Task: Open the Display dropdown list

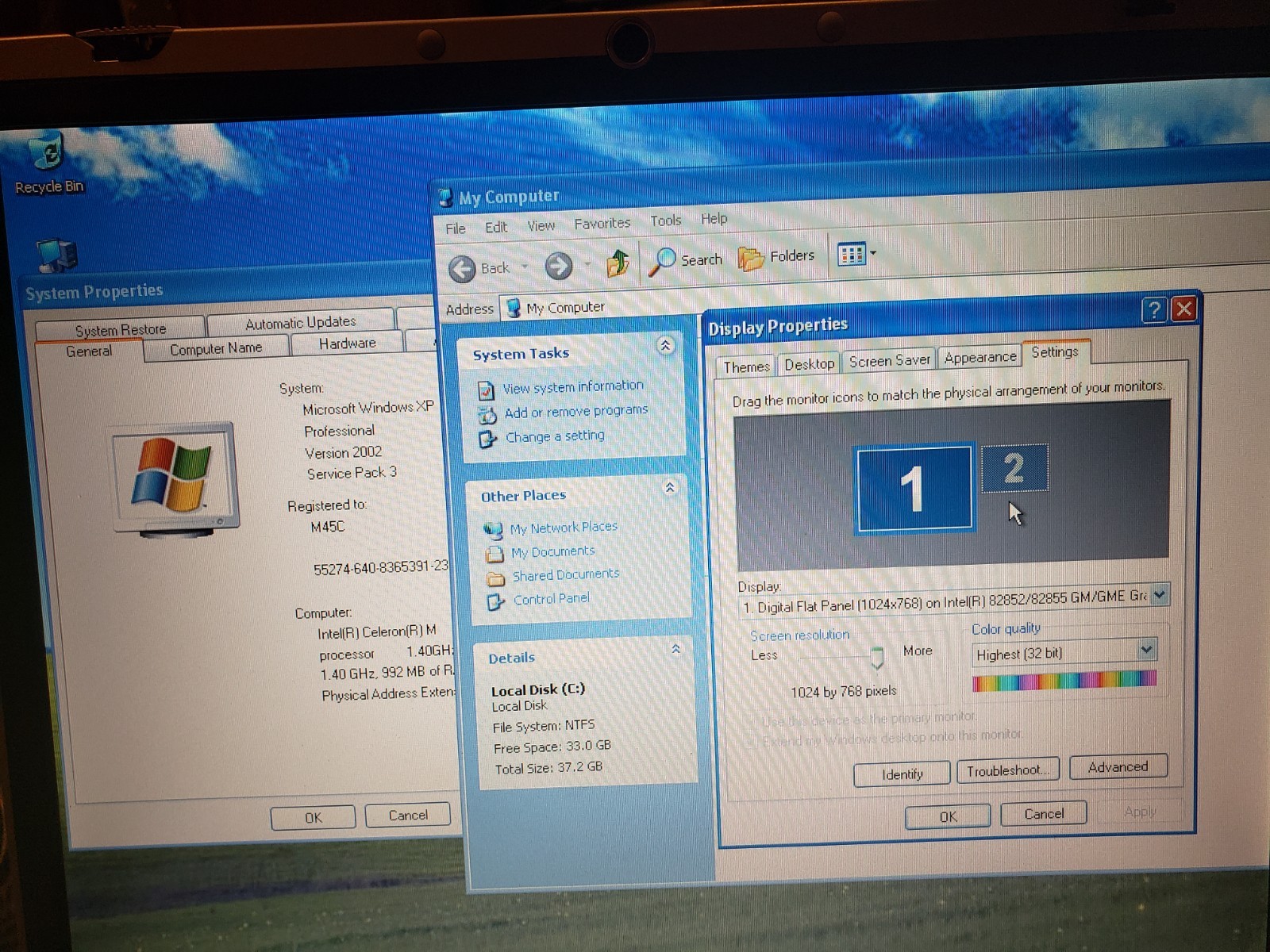Action: (x=1160, y=594)
